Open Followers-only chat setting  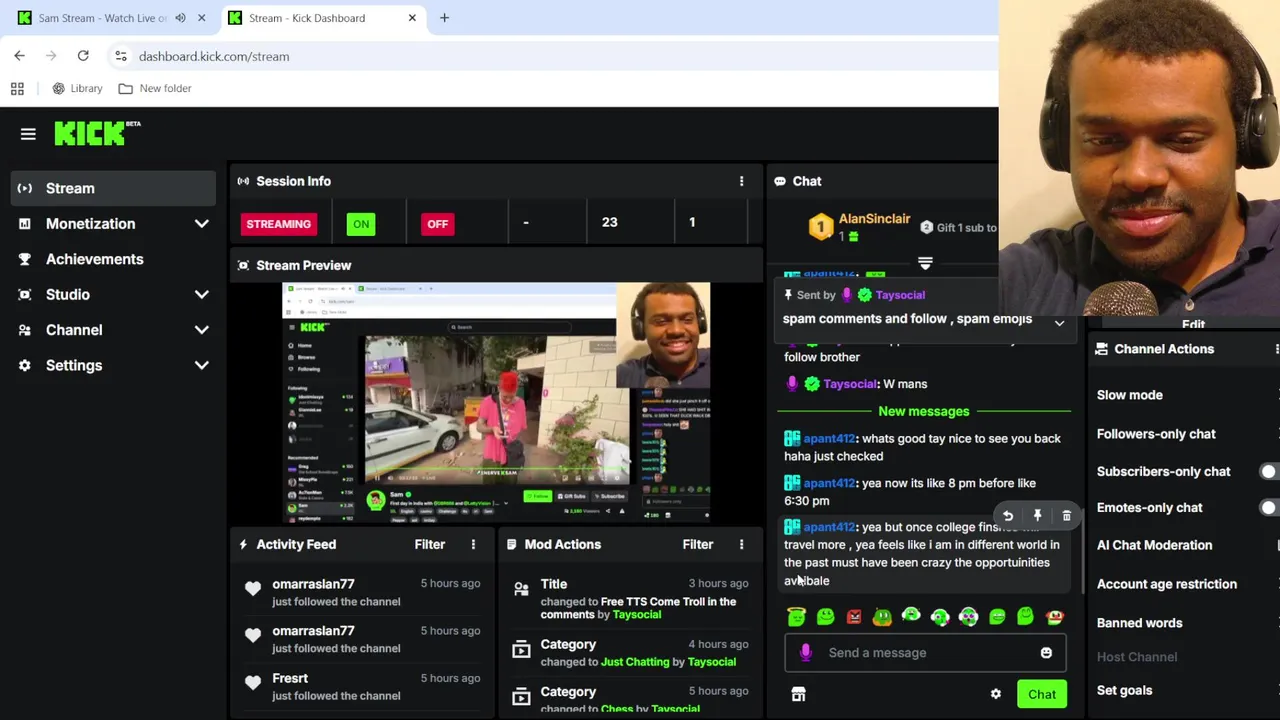click(1156, 434)
